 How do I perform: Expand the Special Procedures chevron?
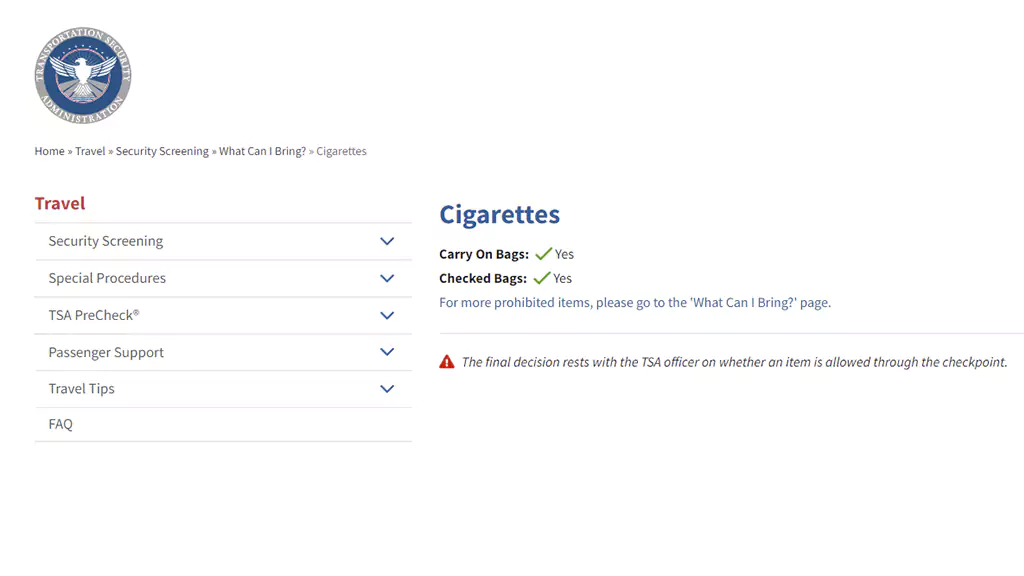point(387,278)
